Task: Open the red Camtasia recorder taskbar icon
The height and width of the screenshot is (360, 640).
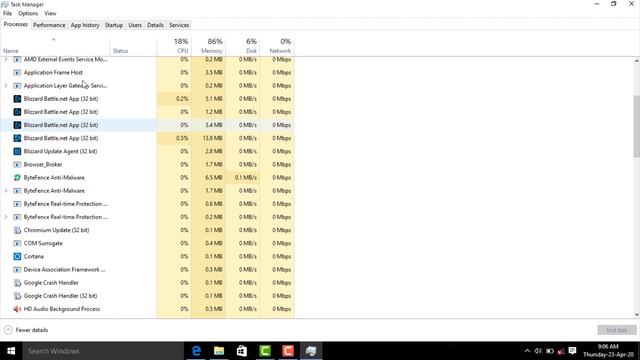Action: 288,351
